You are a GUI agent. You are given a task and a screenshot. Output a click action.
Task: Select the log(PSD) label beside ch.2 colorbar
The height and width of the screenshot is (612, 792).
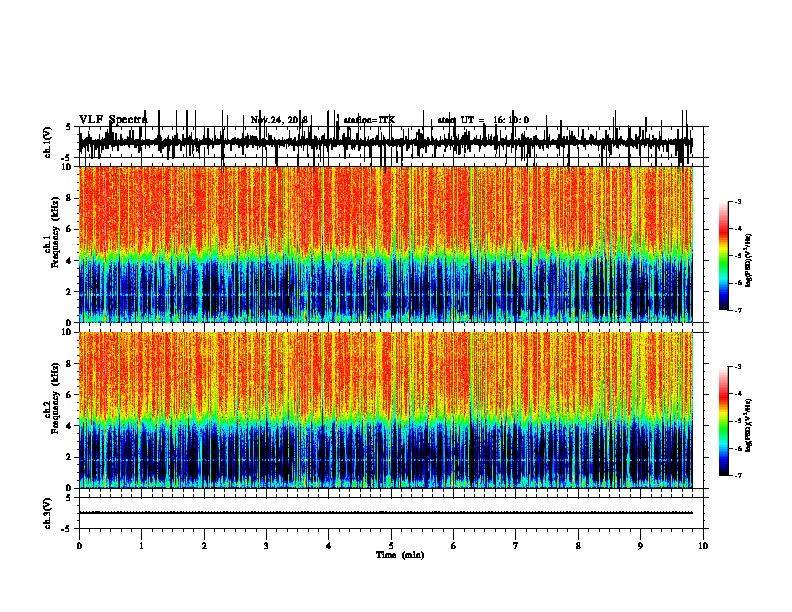748,425
